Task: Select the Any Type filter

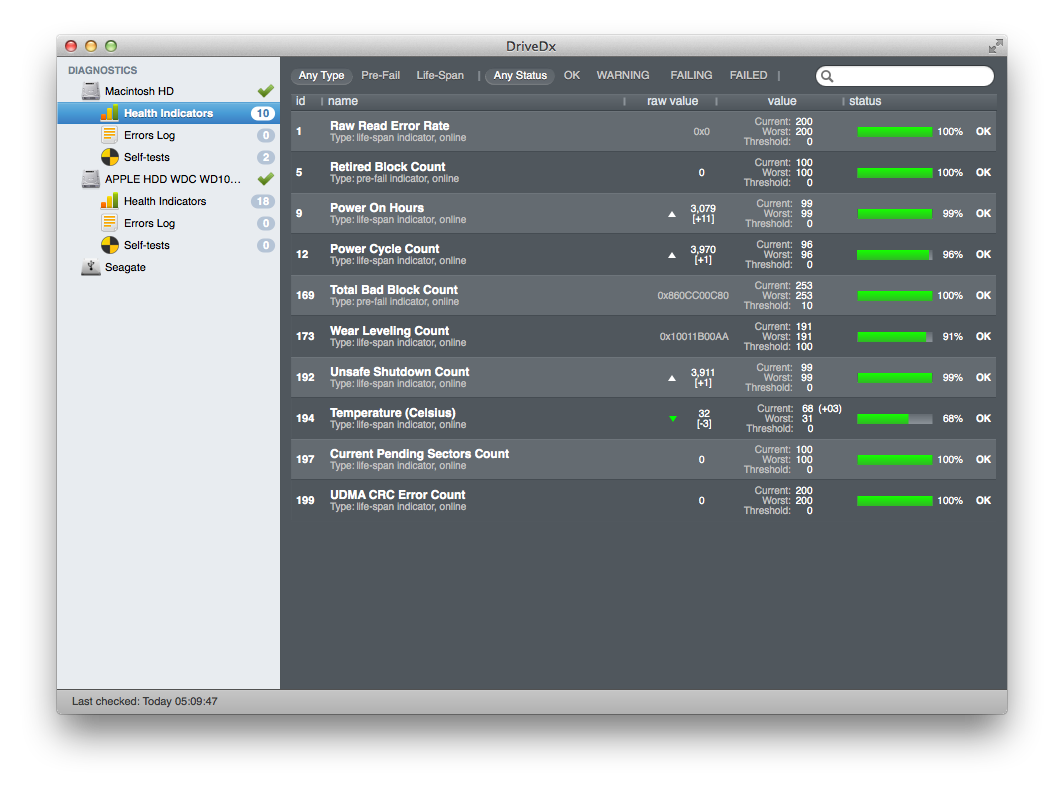Action: click(x=322, y=75)
